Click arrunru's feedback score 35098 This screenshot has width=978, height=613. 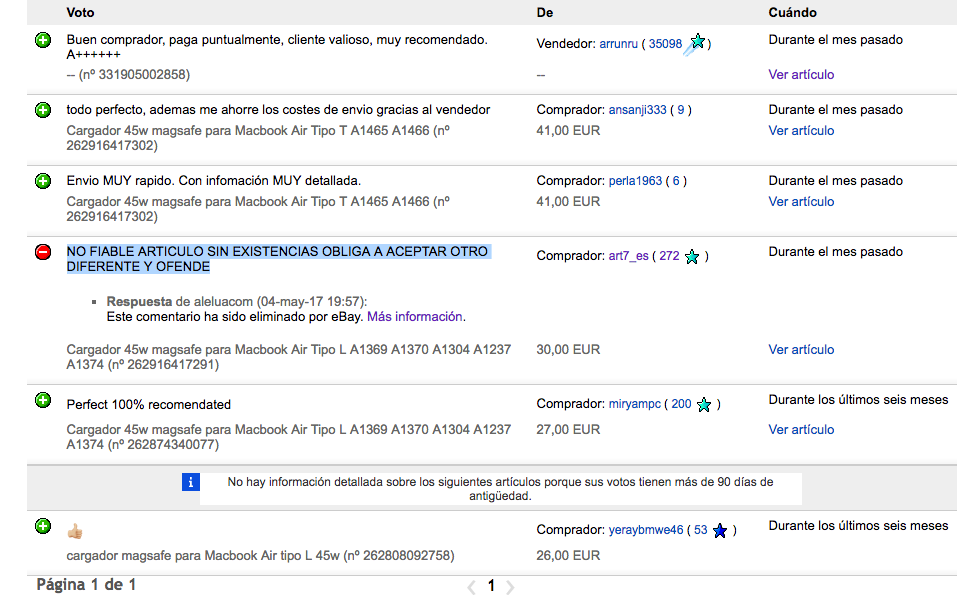point(665,44)
